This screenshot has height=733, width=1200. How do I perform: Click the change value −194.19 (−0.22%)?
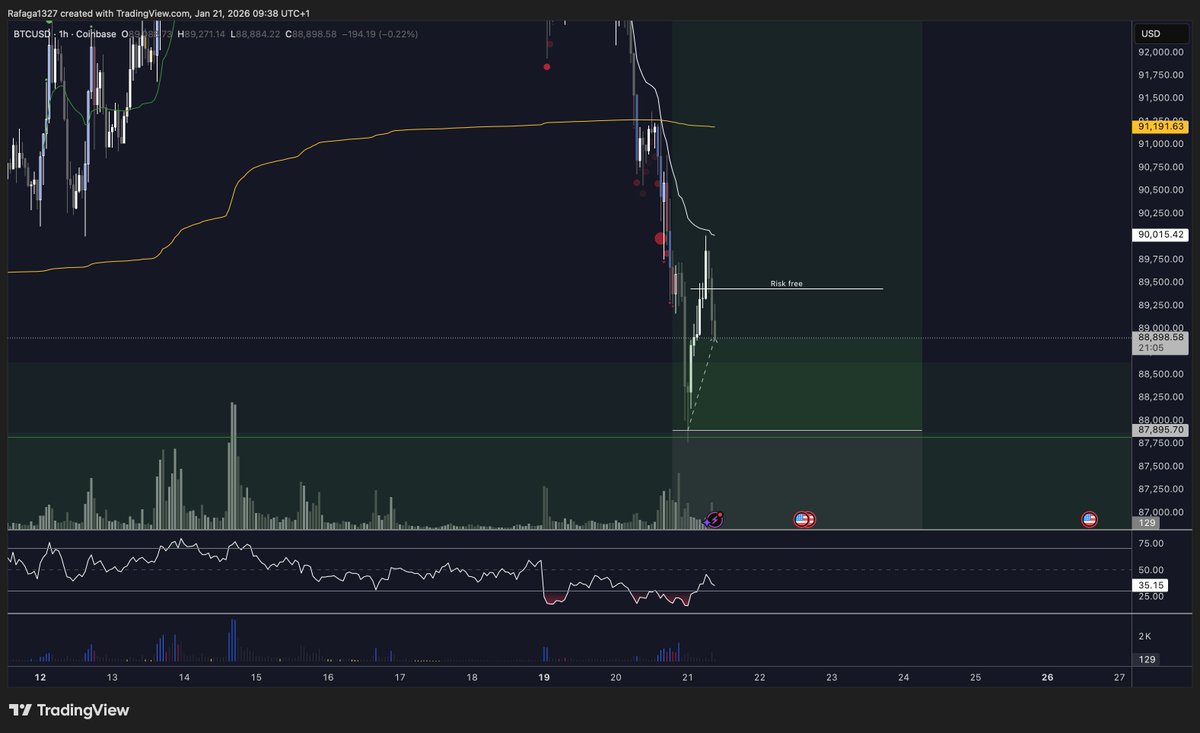tap(379, 34)
